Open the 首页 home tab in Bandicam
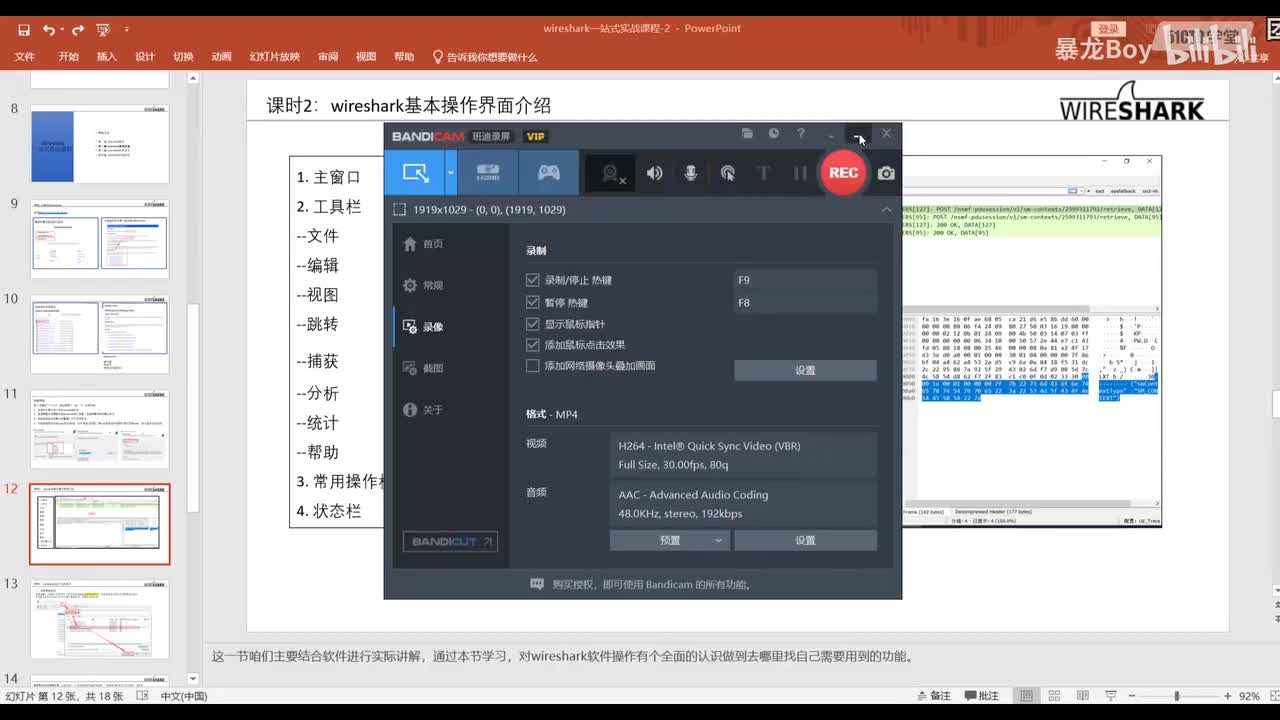Image resolution: width=1280 pixels, height=720 pixels. pyautogui.click(x=423, y=244)
